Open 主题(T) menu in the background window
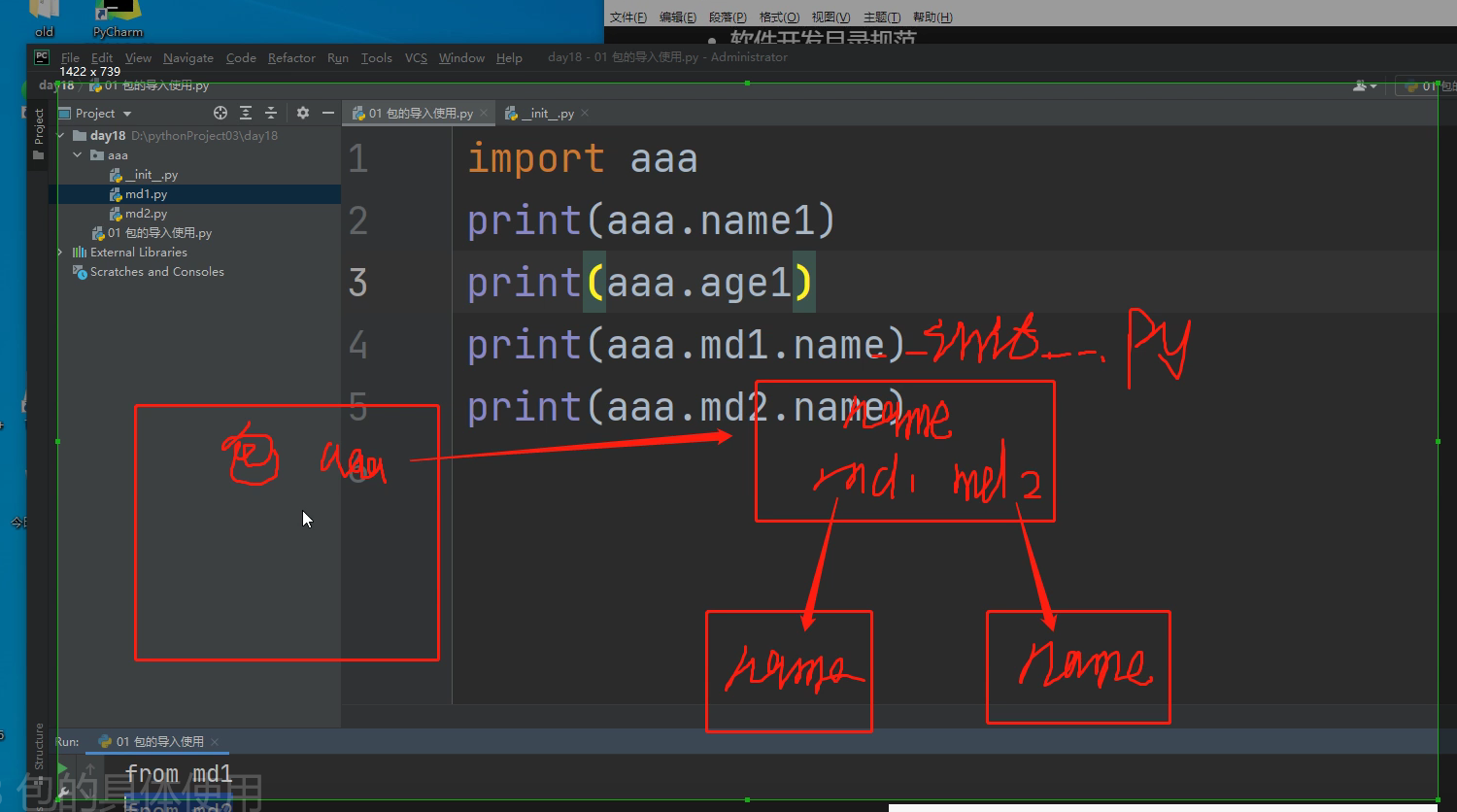Image resolution: width=1457 pixels, height=812 pixels. point(882,17)
